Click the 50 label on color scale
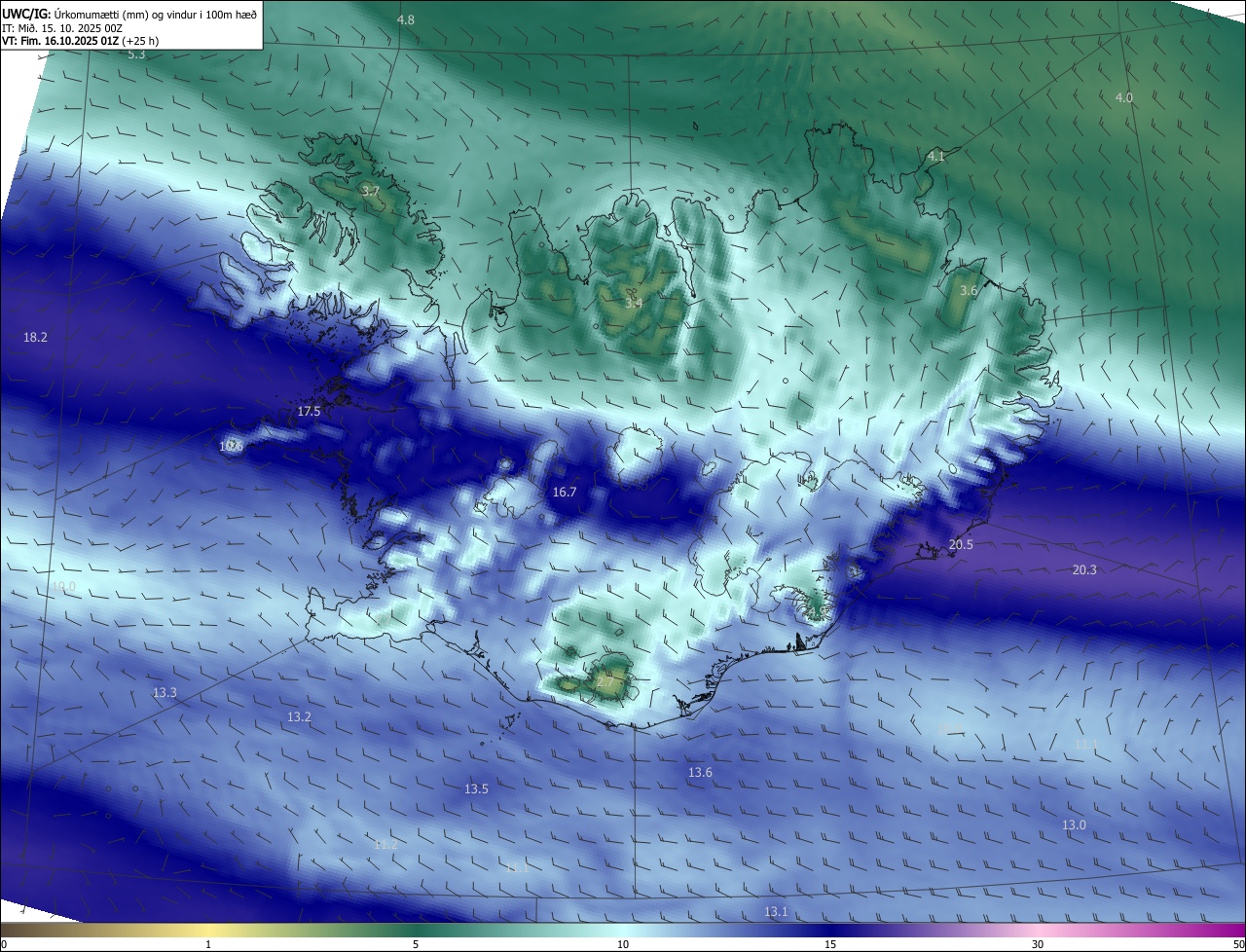The height and width of the screenshot is (952, 1246). click(x=1238, y=944)
